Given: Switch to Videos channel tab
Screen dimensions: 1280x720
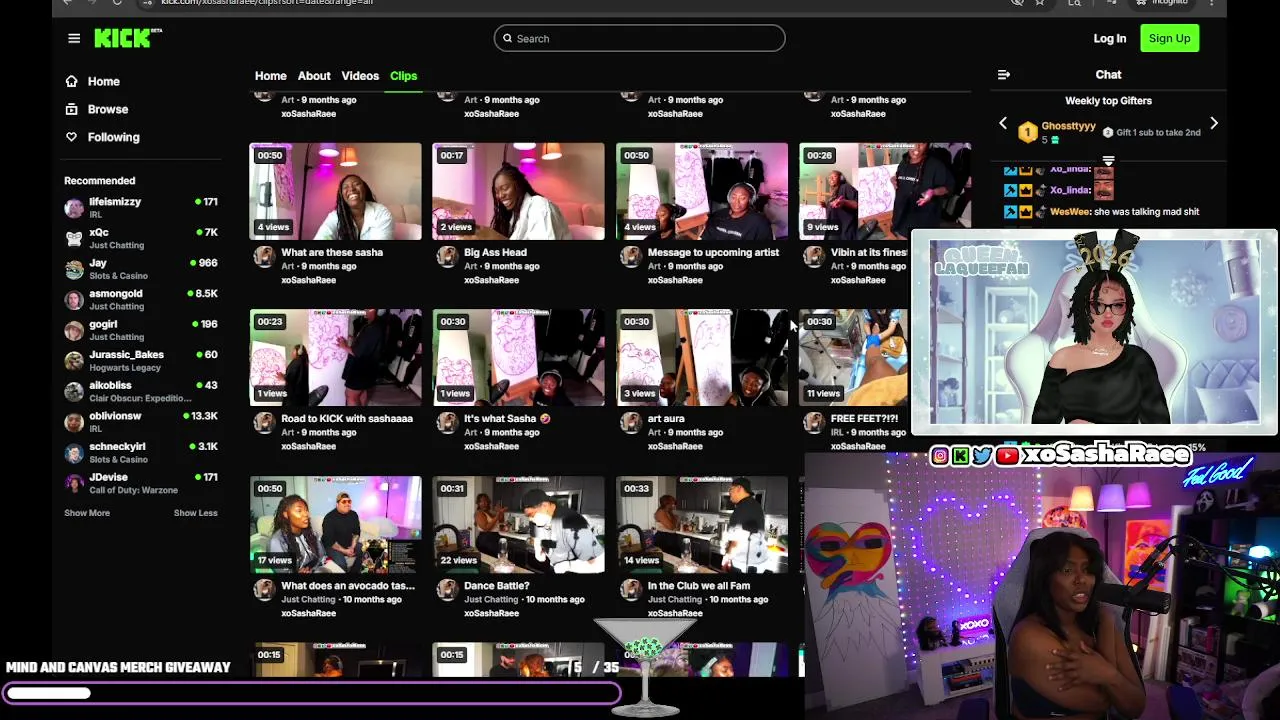Looking at the screenshot, I should click(360, 76).
